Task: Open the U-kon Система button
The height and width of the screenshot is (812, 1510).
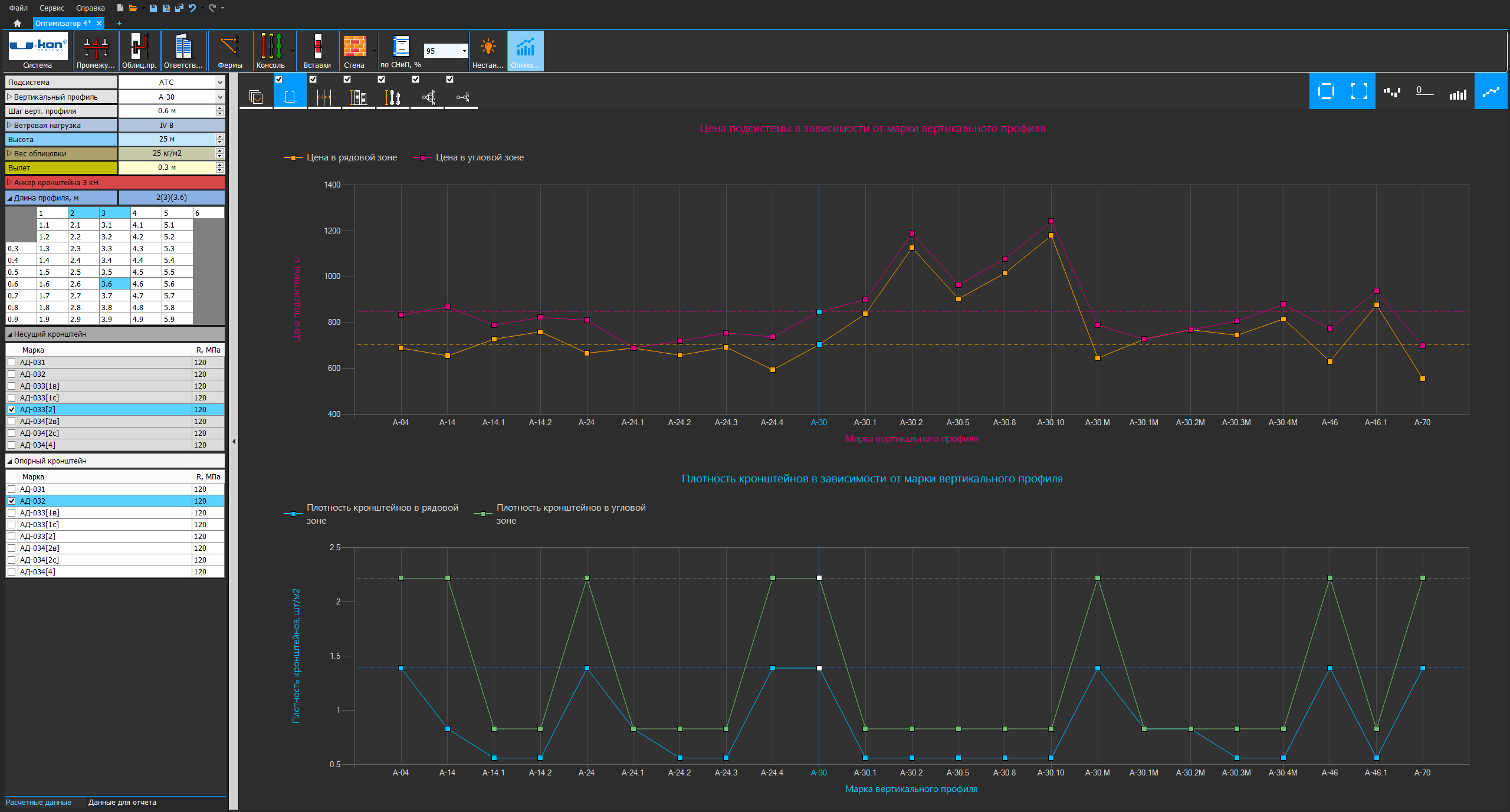Action: [38, 51]
